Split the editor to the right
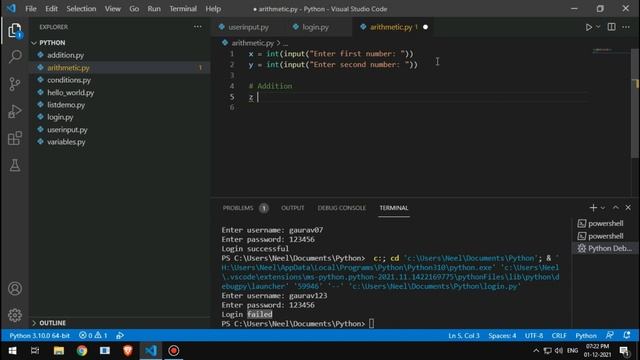Viewport: 640px width, 360px height. click(611, 27)
